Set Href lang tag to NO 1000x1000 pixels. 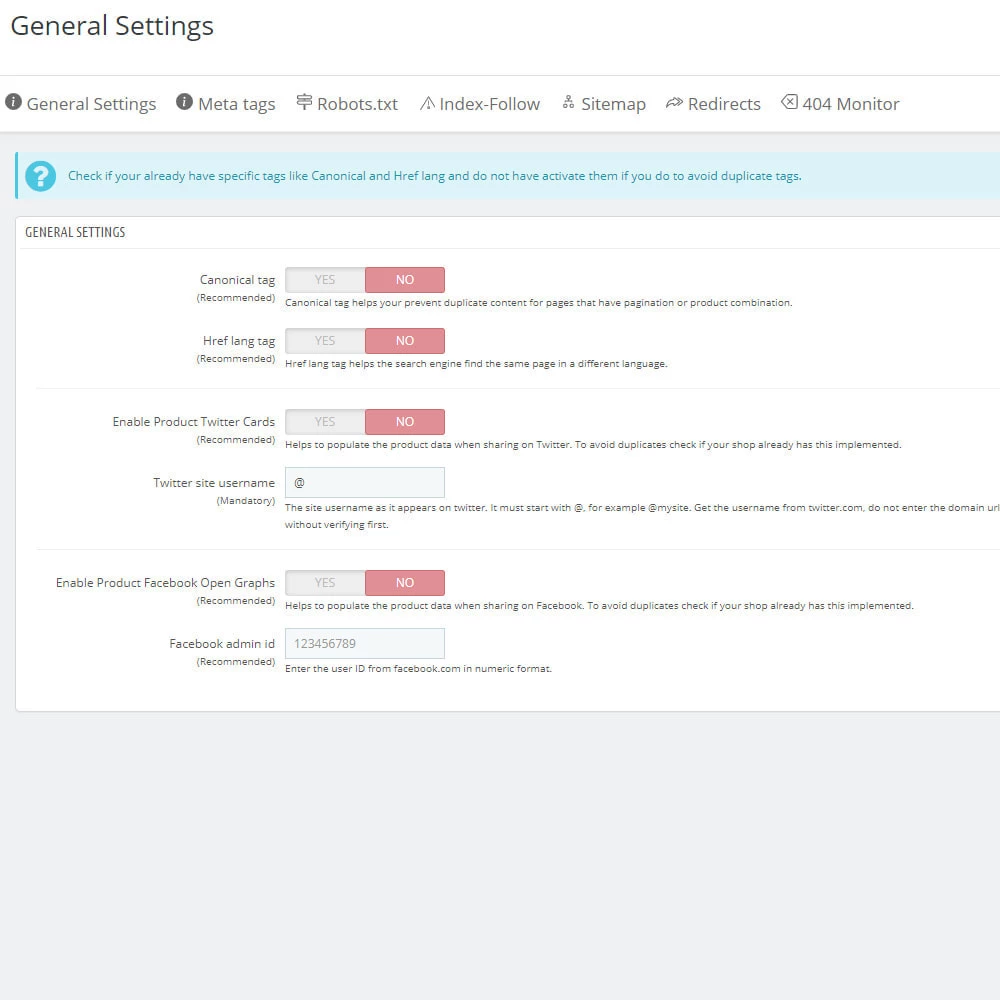click(405, 341)
